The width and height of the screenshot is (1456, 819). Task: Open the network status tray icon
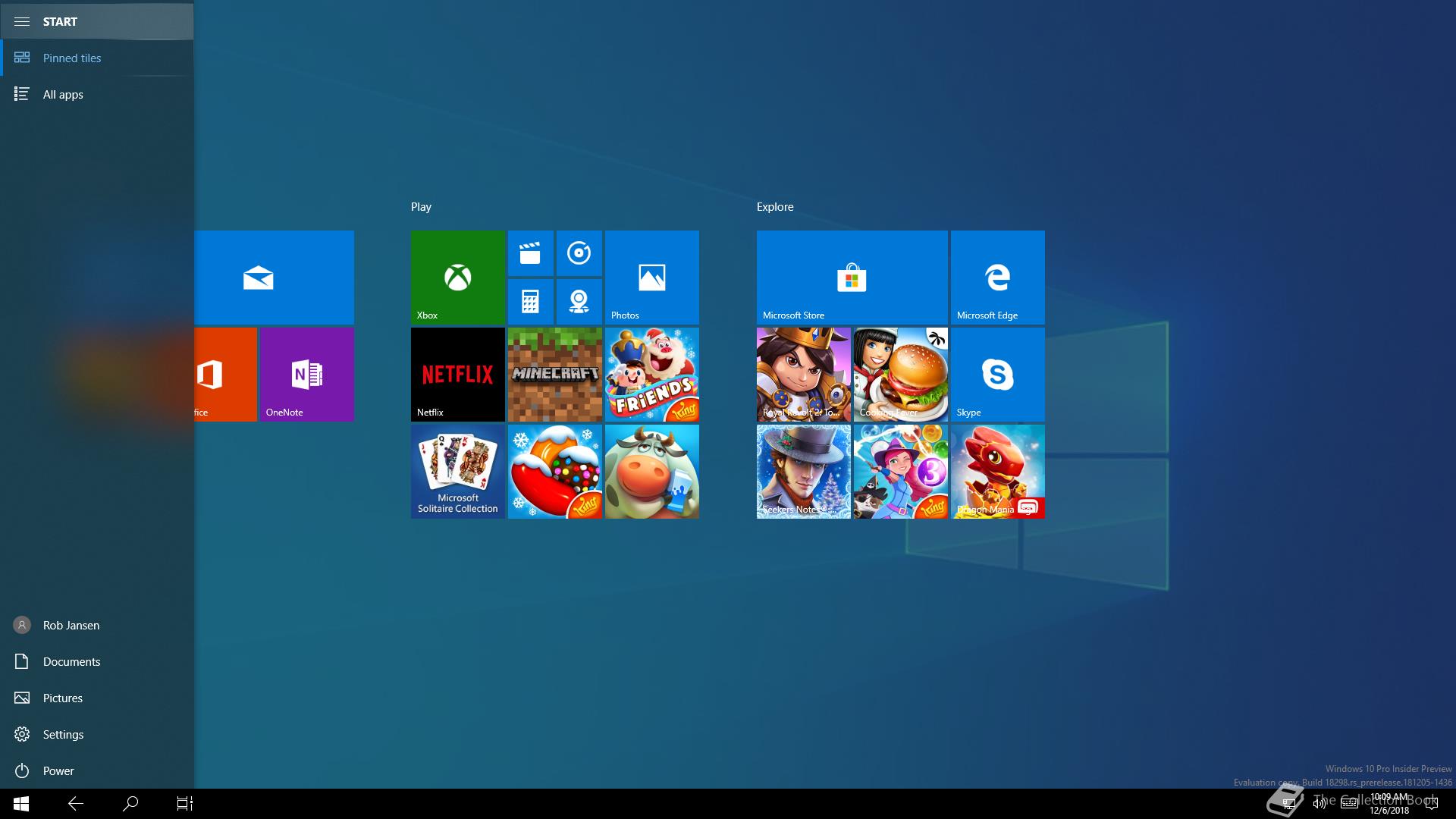point(1288,804)
